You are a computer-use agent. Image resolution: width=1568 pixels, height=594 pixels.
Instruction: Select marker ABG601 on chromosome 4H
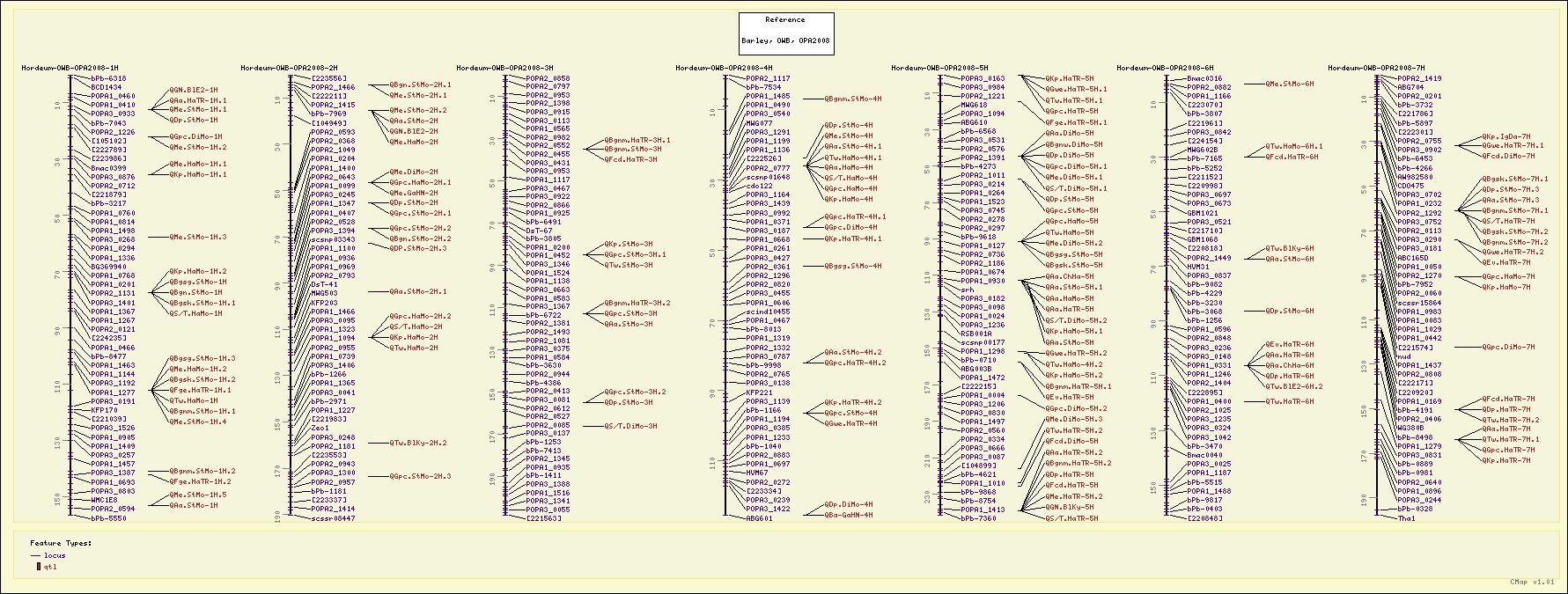pos(759,518)
